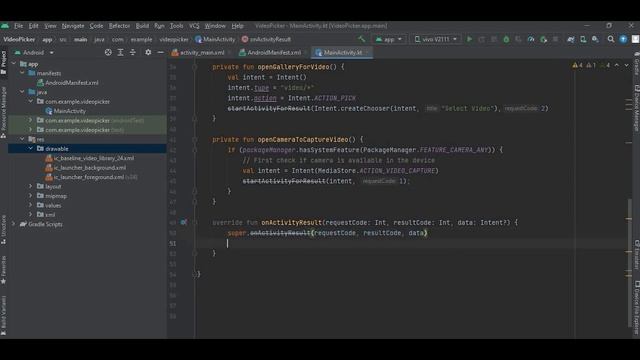
Task: Open the app run configuration dropdown
Action: [x=389, y=39]
